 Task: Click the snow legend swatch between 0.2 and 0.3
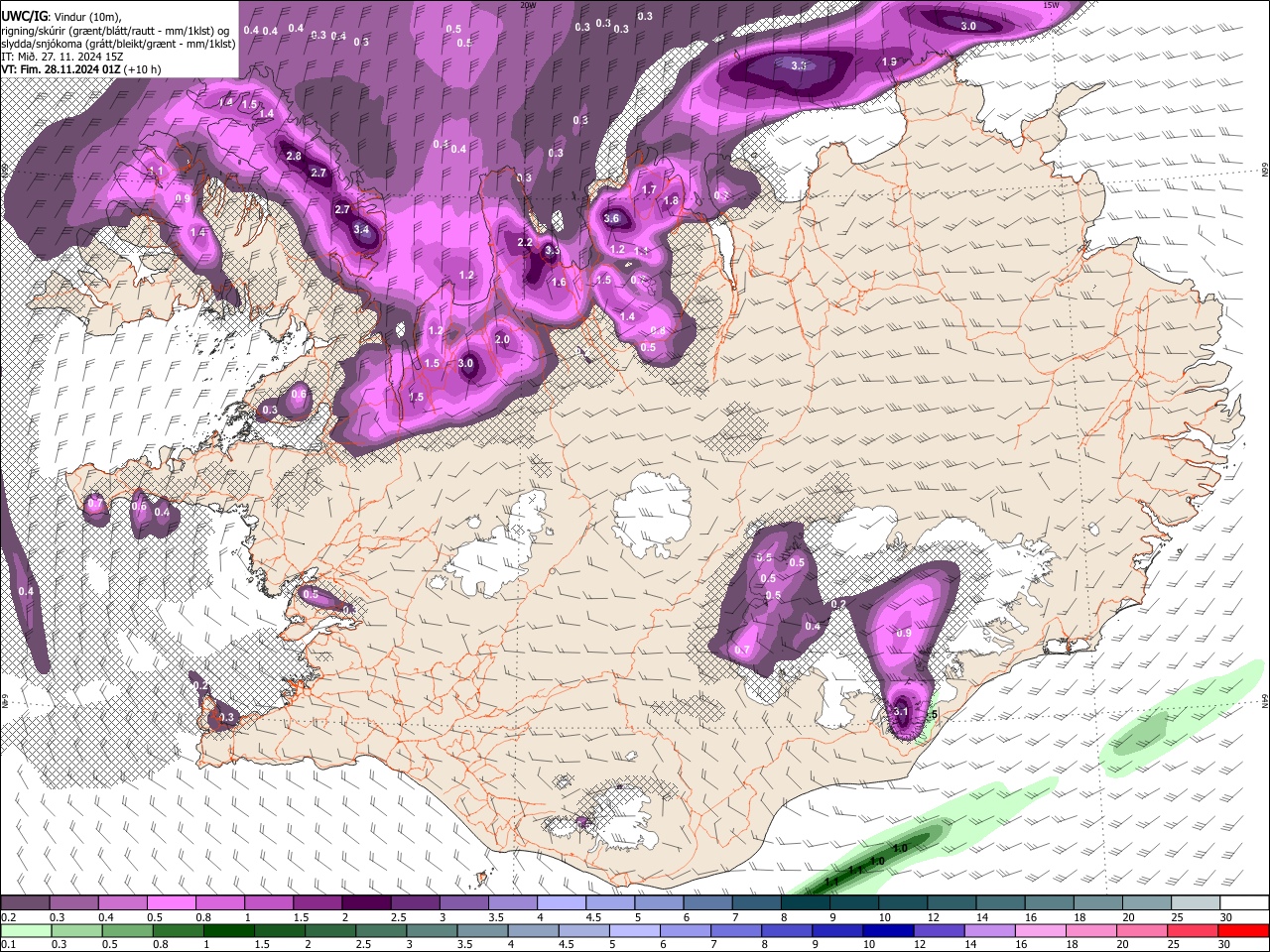point(25,903)
